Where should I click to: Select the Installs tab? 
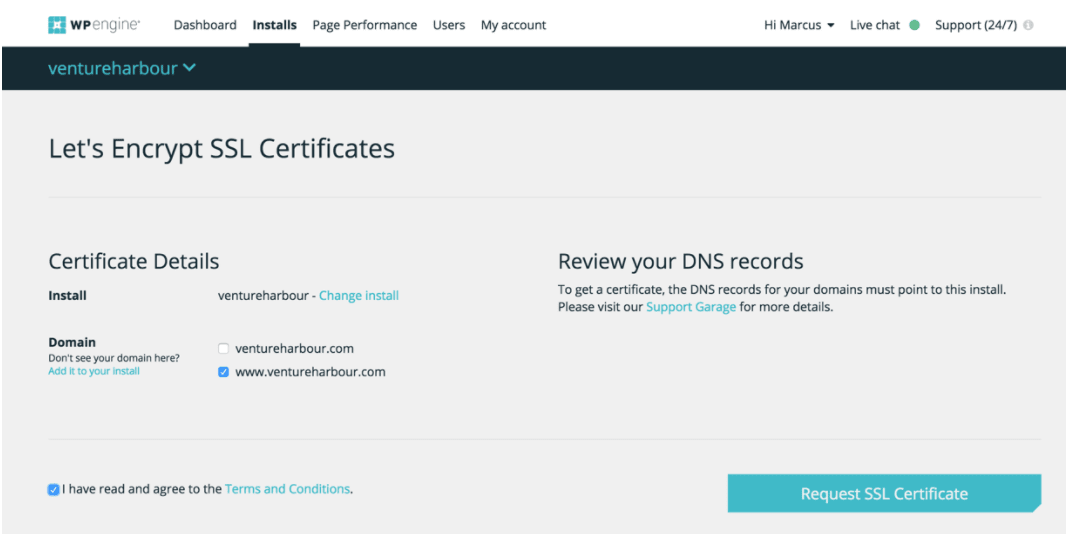coord(275,25)
